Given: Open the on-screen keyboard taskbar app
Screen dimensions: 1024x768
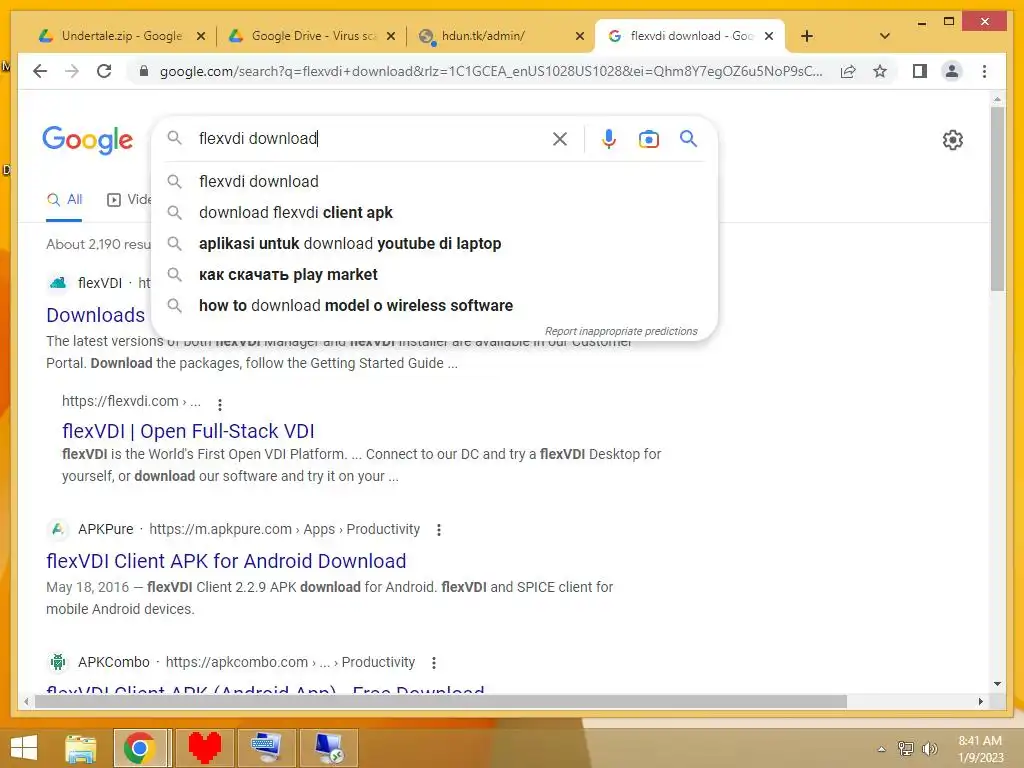Looking at the screenshot, I should 266,748.
